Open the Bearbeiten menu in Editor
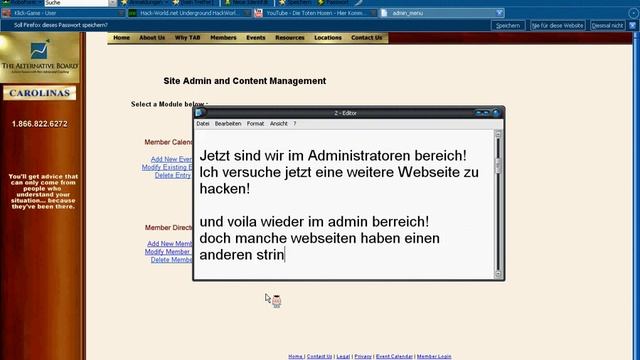 [228, 124]
